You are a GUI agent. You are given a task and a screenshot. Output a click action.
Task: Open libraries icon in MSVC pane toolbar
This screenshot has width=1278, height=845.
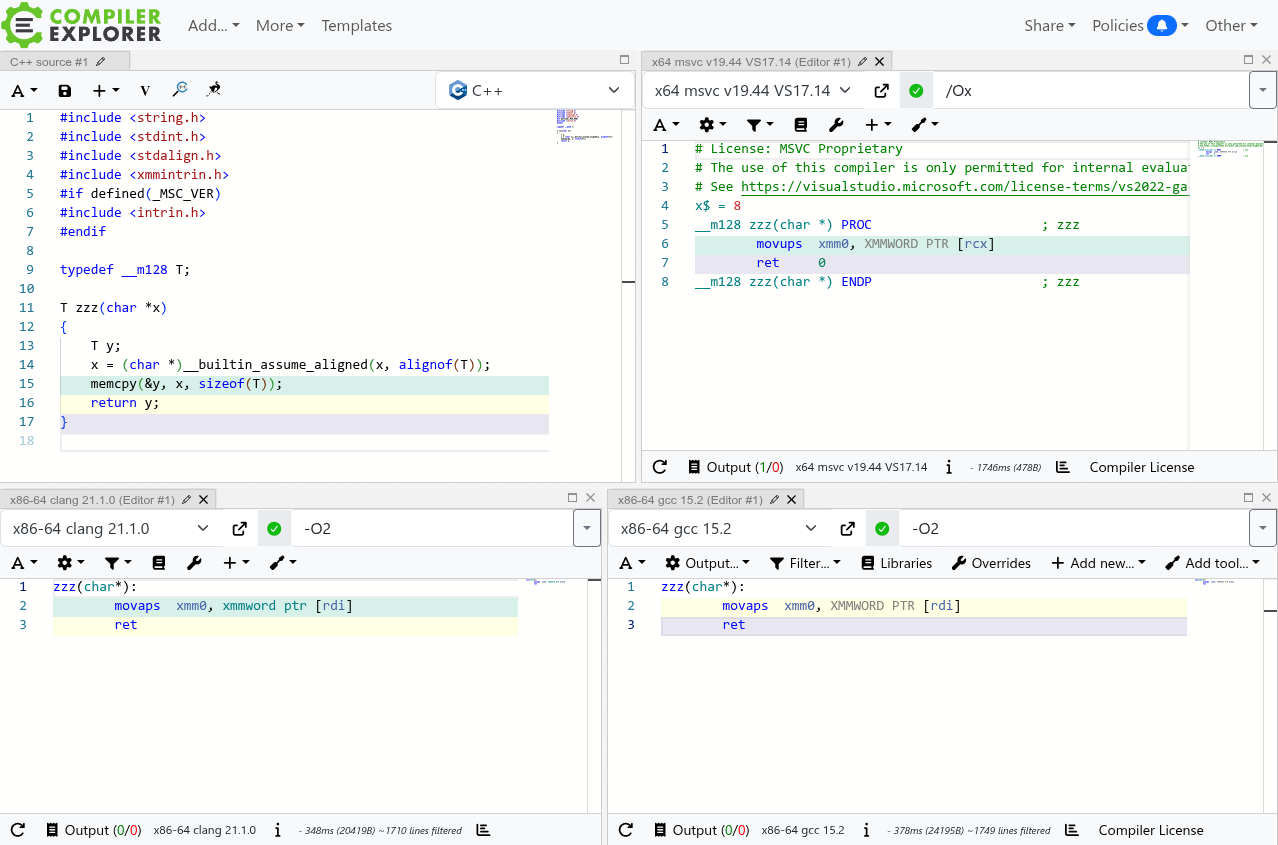[800, 125]
